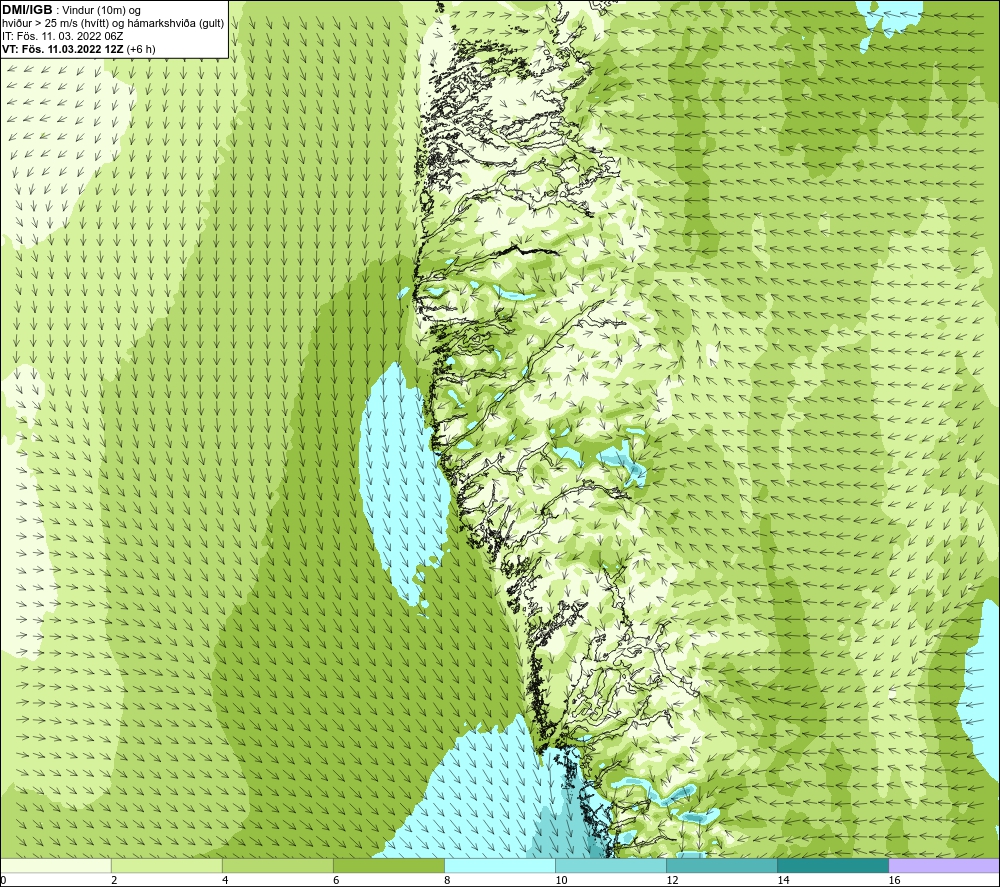Screen dimensions: 1000x887
Task: Click the '0' tick label on color bar
Action: [x=3, y=881]
